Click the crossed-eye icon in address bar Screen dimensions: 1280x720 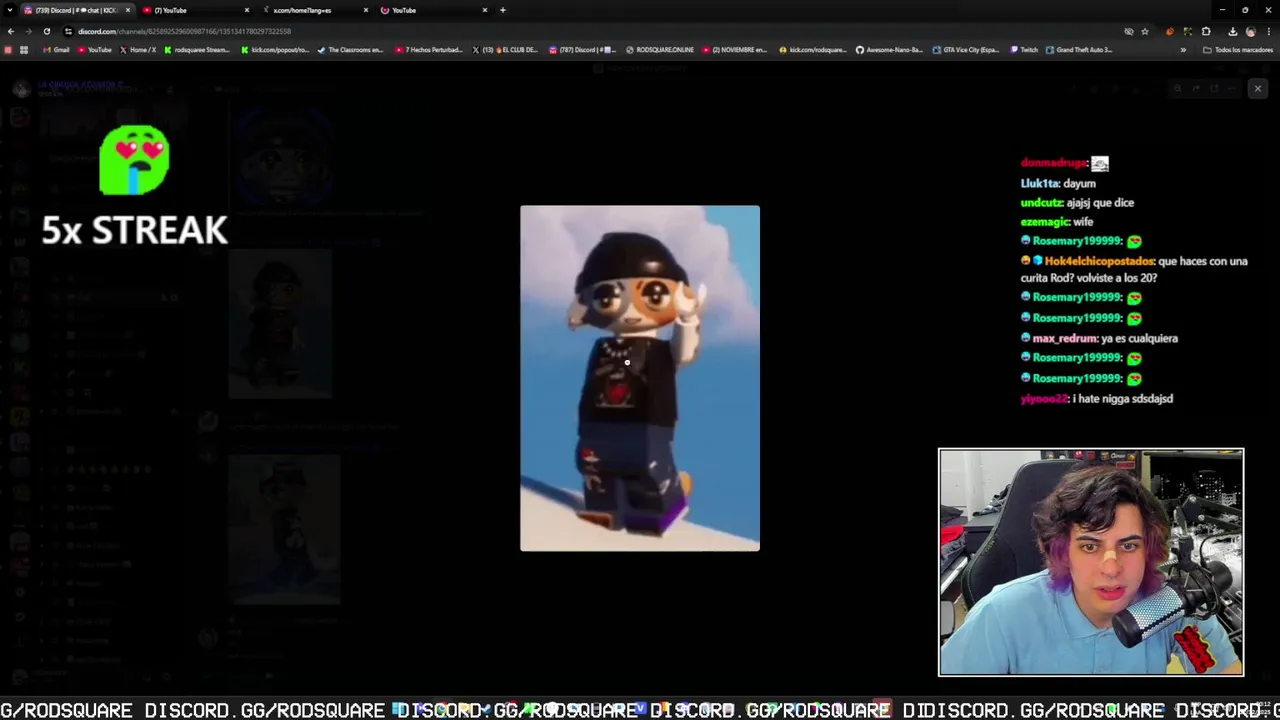coord(1129,31)
